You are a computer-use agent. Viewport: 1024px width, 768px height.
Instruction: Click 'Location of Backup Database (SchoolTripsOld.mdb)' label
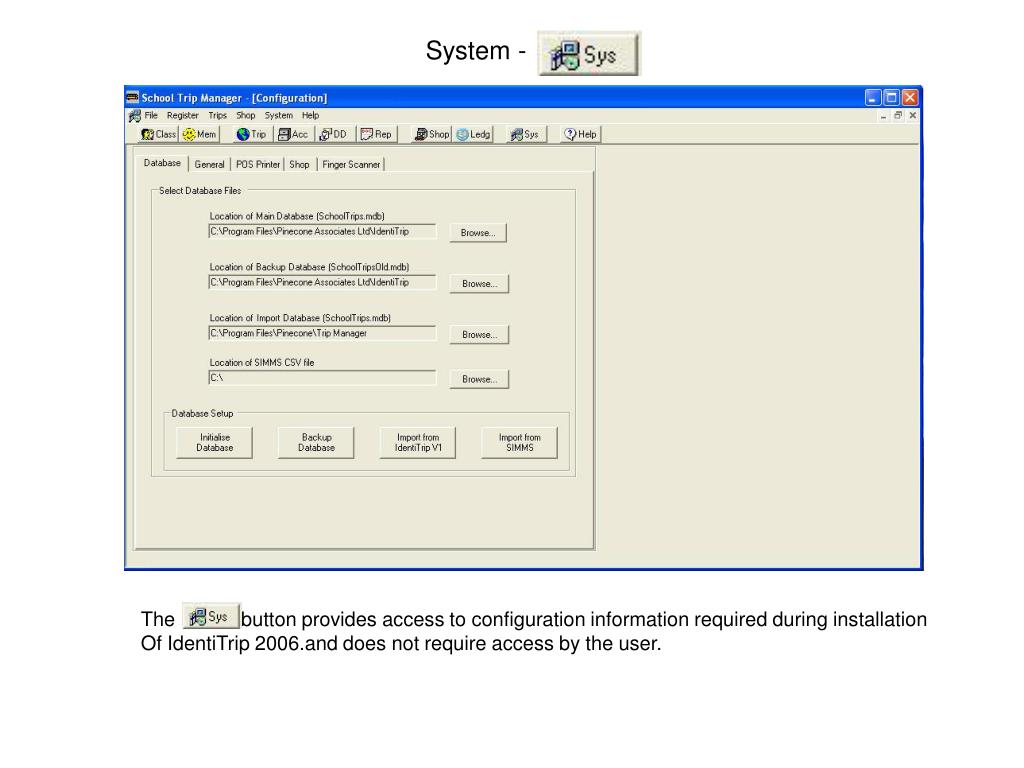click(x=310, y=267)
